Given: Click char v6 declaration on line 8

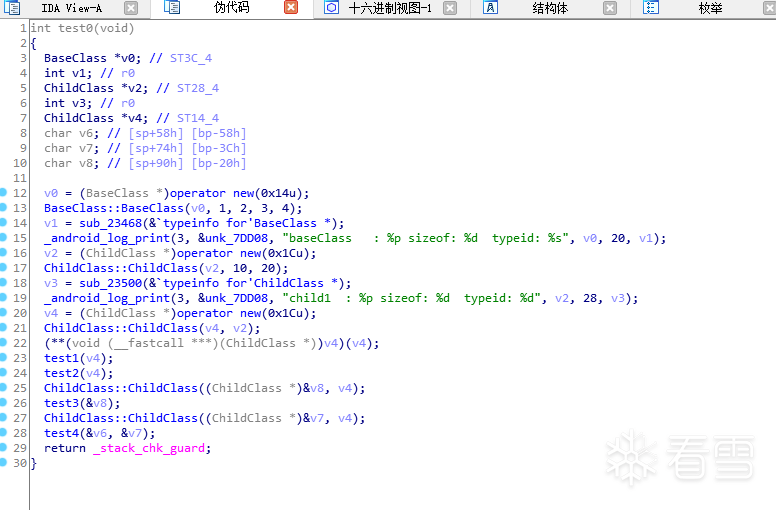Looking at the screenshot, I should [x=71, y=133].
